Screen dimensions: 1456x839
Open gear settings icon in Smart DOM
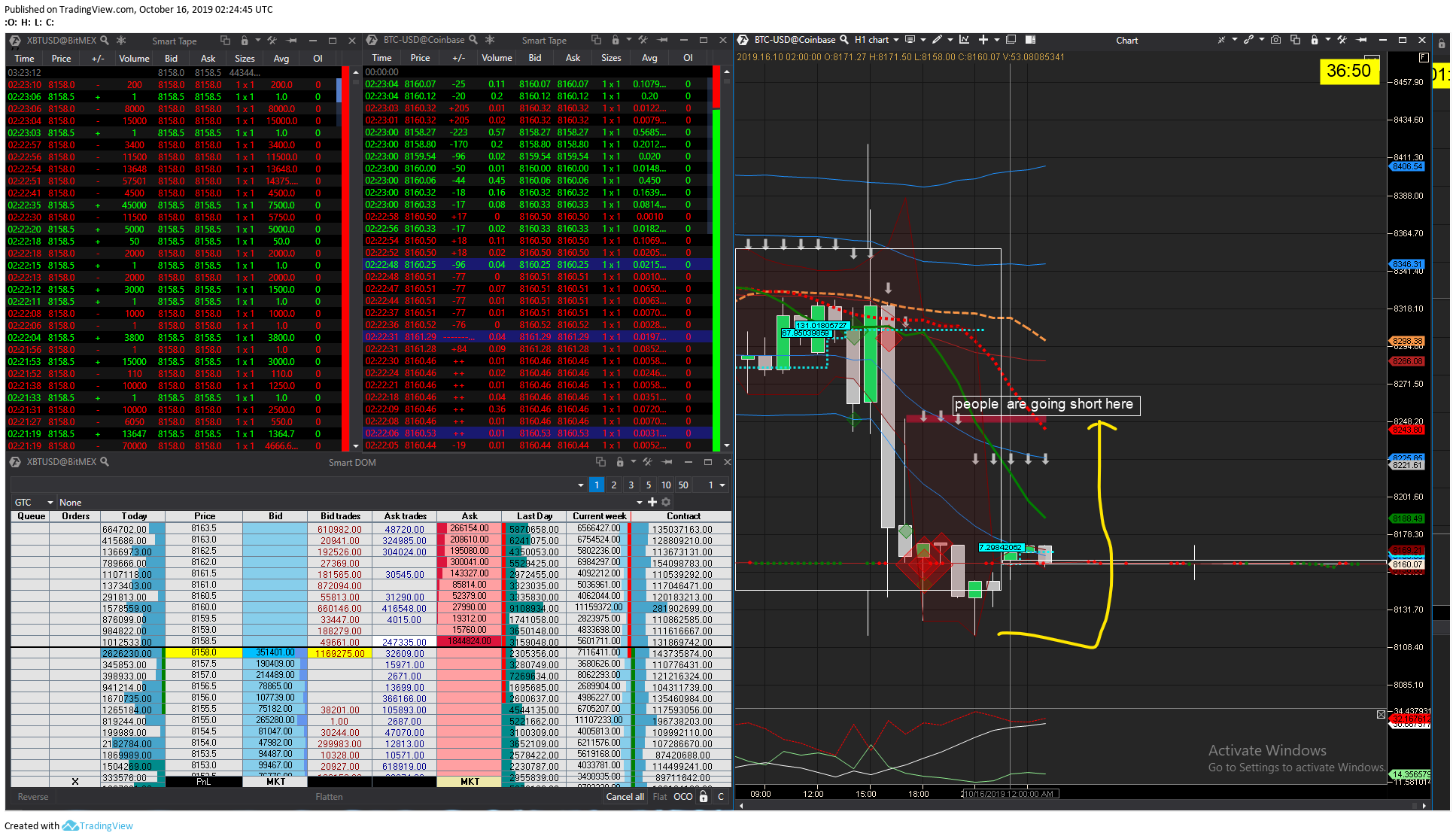[666, 502]
